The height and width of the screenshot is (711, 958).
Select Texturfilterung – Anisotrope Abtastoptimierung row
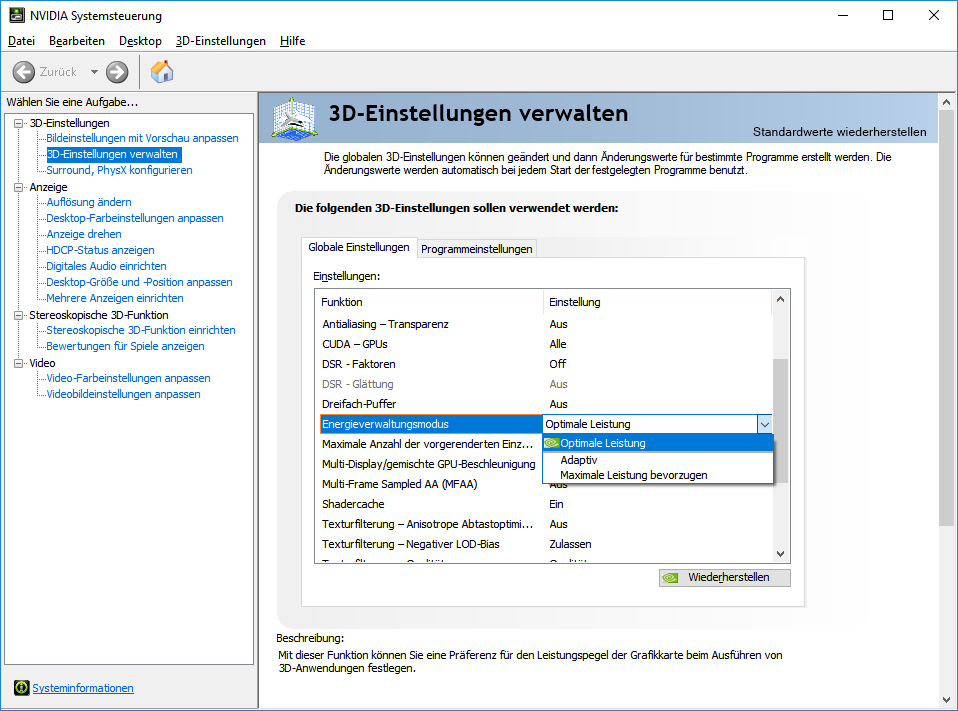tap(544, 524)
